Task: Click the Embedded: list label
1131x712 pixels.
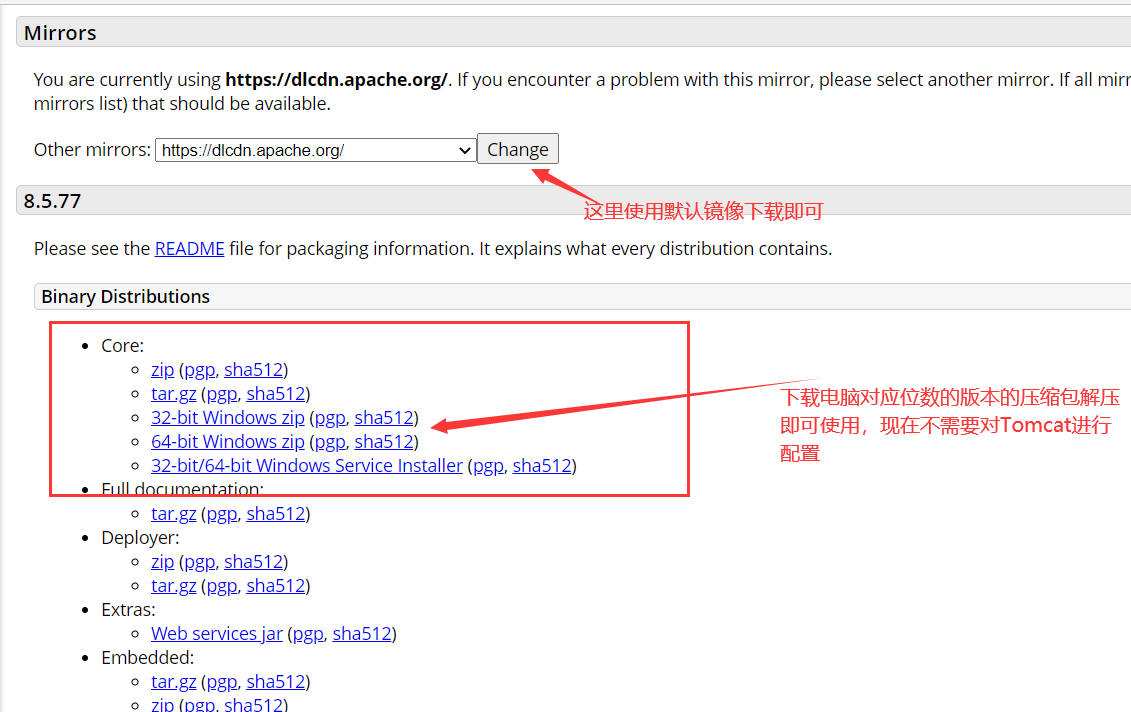Action: pos(148,658)
